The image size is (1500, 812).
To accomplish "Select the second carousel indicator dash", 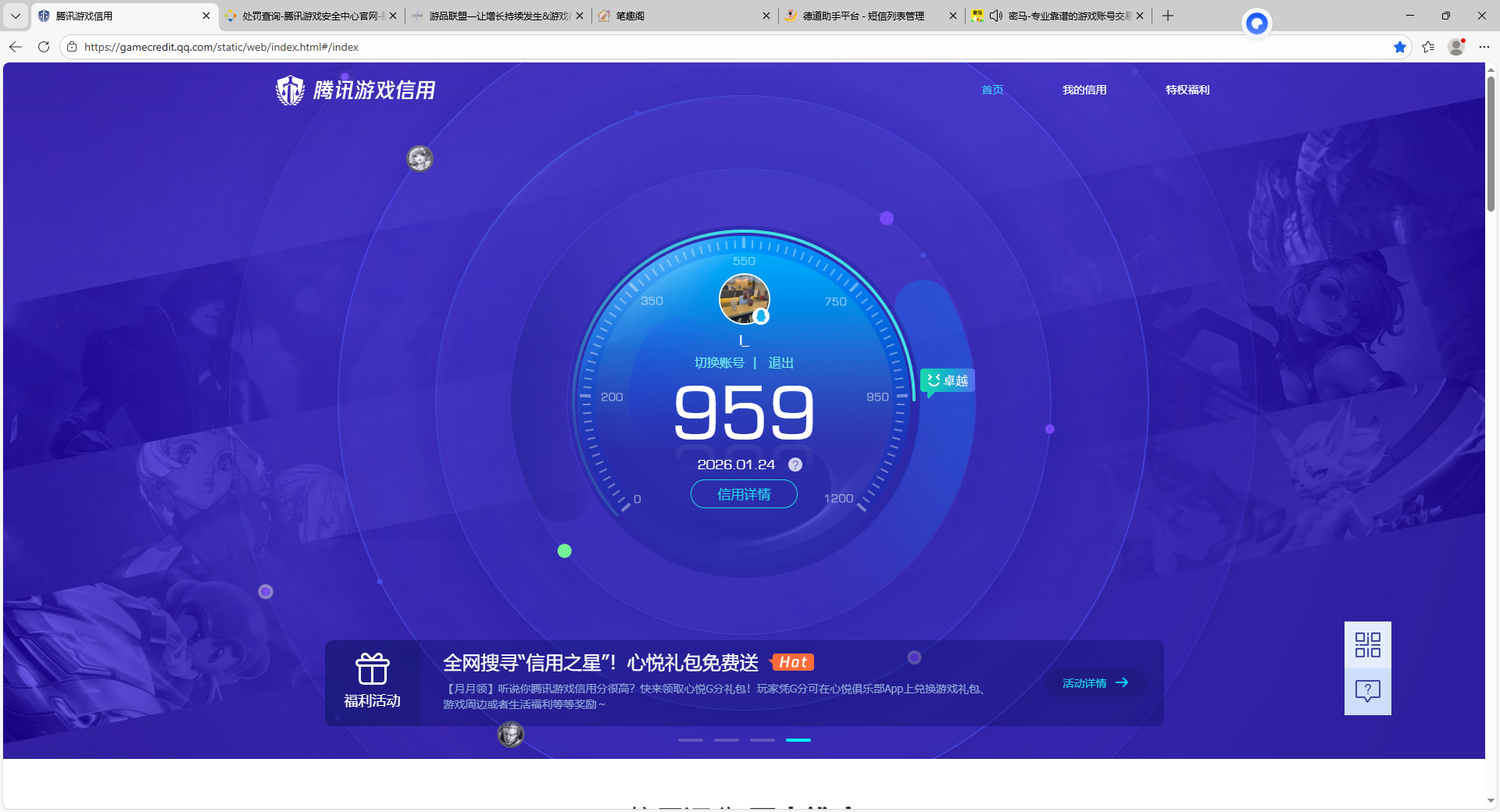I will (726, 739).
